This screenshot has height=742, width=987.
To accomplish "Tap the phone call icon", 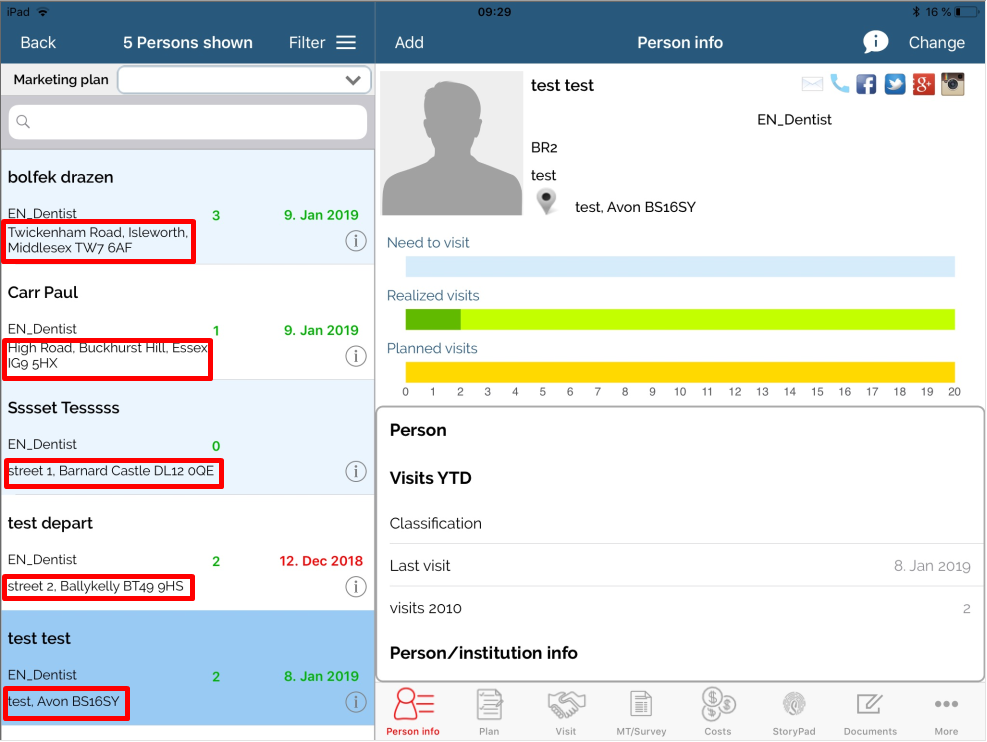I will 840,84.
